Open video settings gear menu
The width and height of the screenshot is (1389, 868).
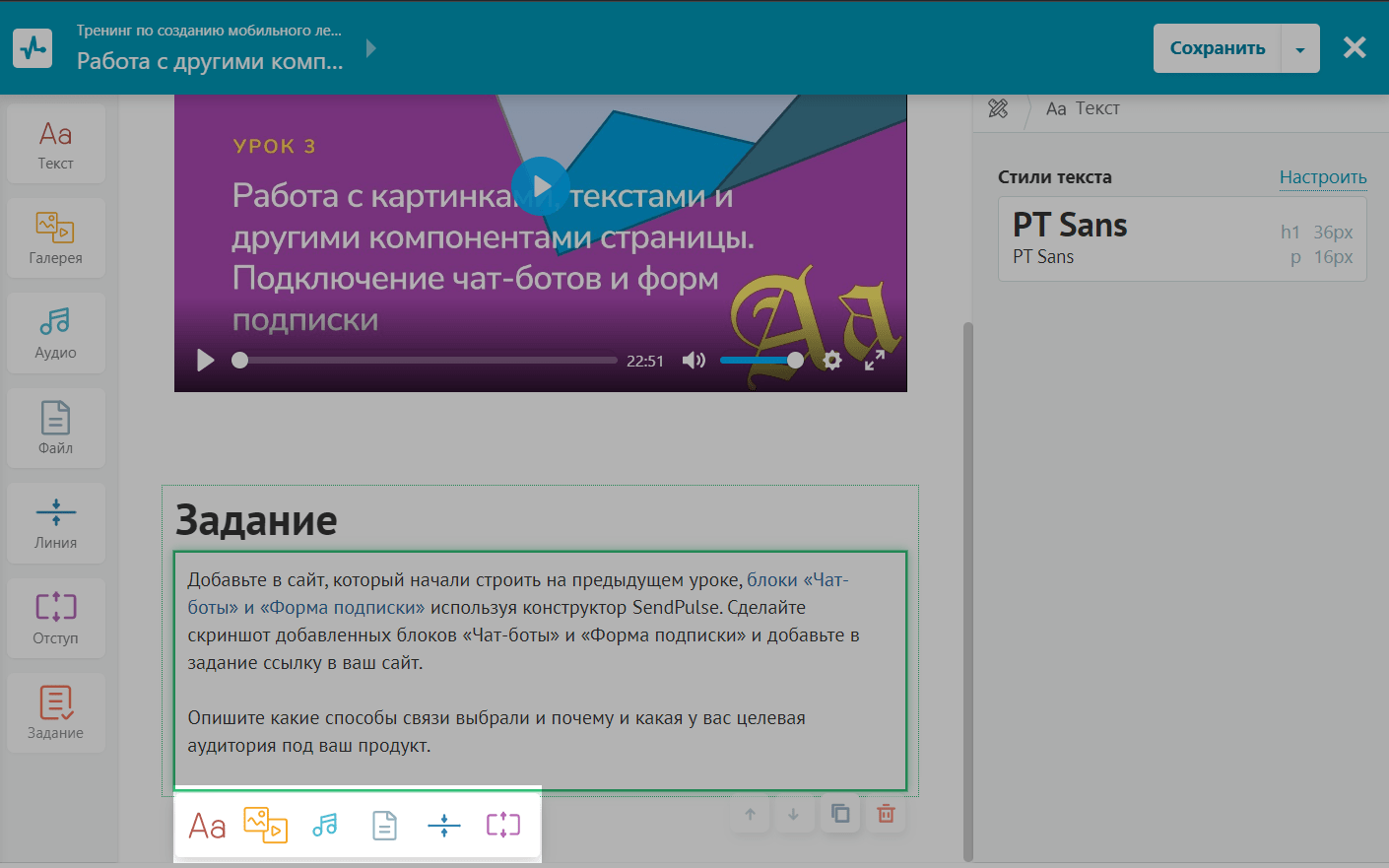[832, 361]
